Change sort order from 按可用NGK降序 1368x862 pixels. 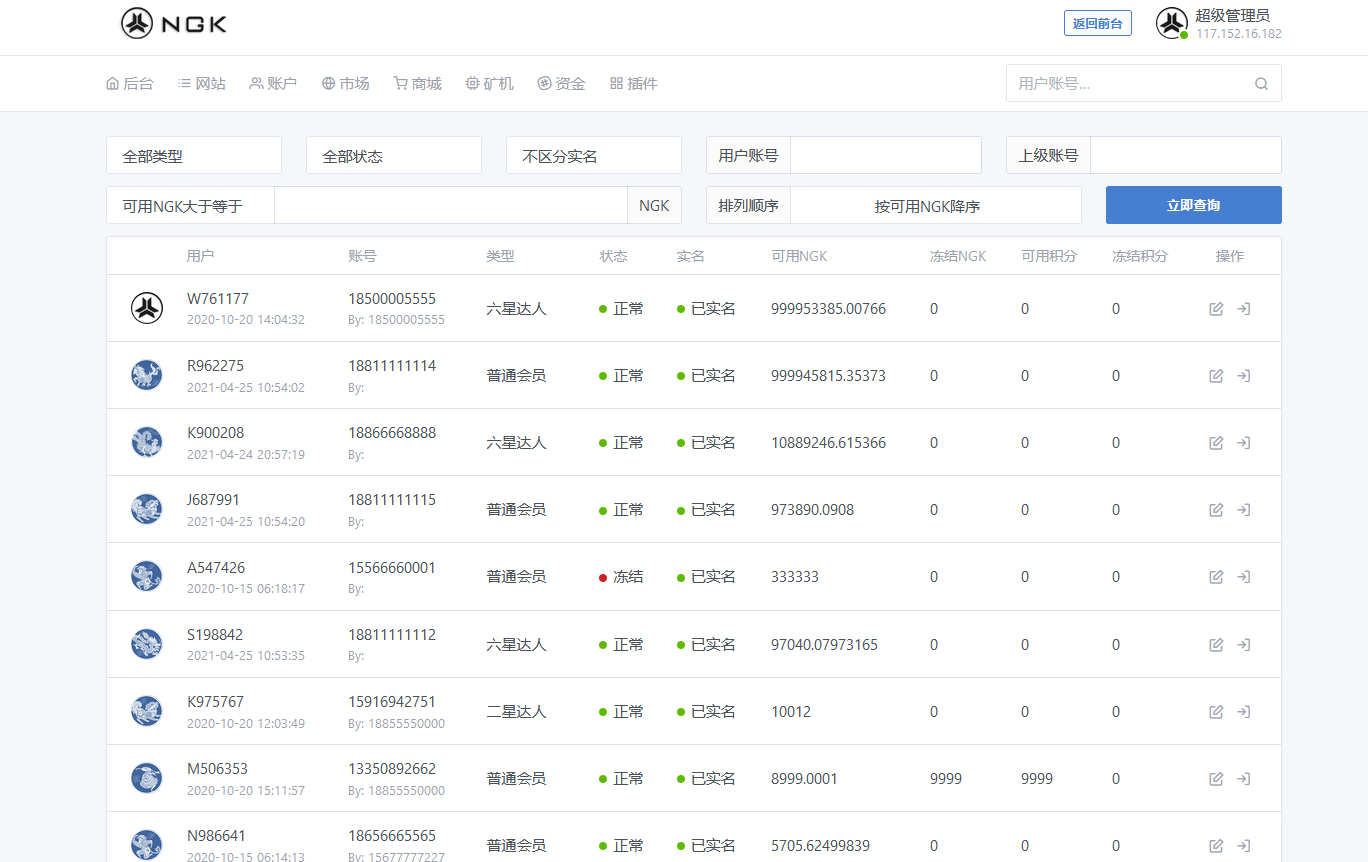pyautogui.click(x=935, y=206)
